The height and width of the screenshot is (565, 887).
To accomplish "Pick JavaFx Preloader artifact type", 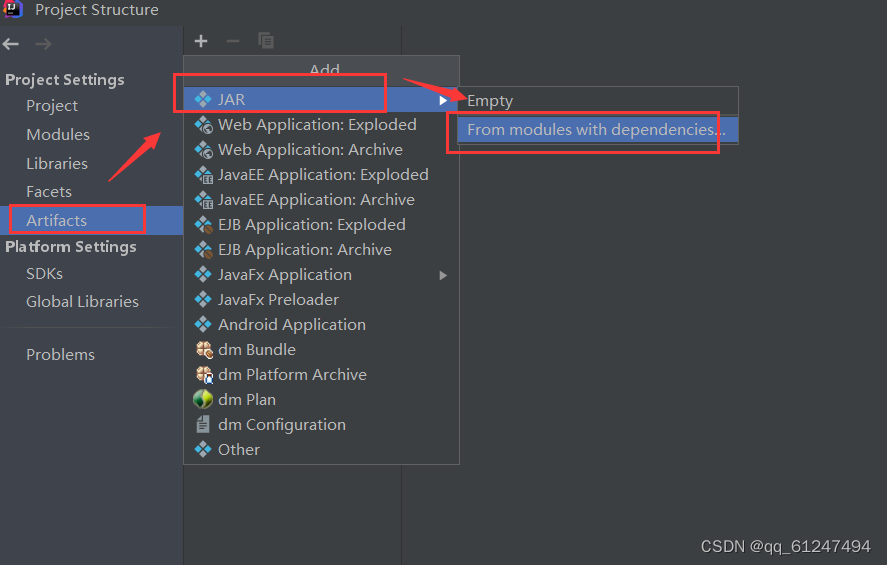I will click(x=321, y=299).
